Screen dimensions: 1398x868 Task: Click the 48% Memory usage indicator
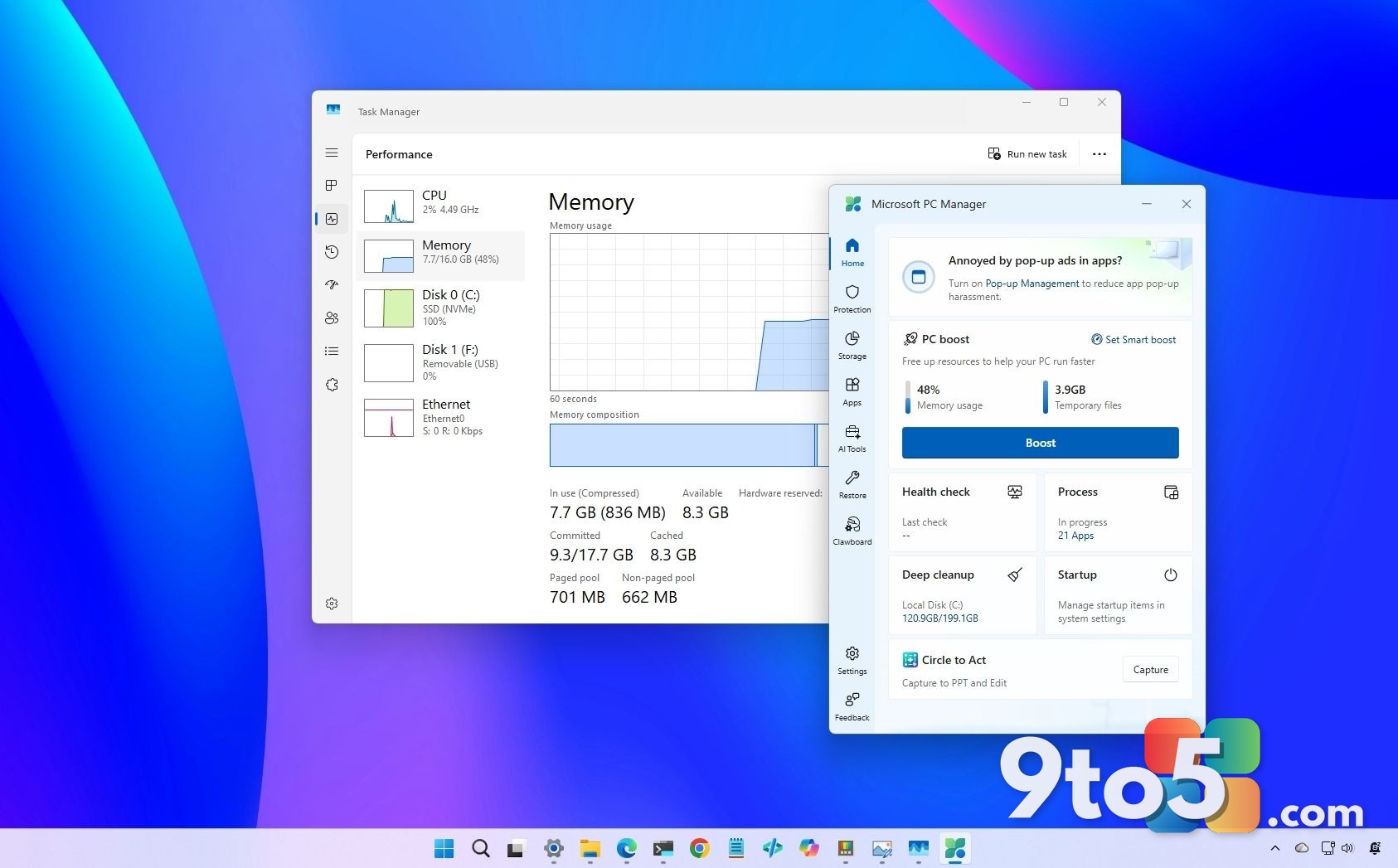point(944,397)
